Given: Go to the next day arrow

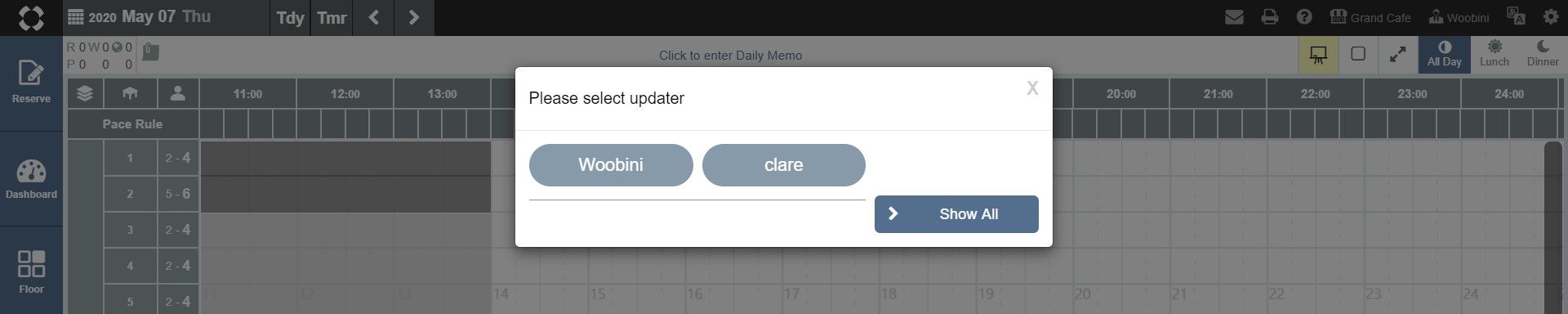Looking at the screenshot, I should tap(413, 17).
